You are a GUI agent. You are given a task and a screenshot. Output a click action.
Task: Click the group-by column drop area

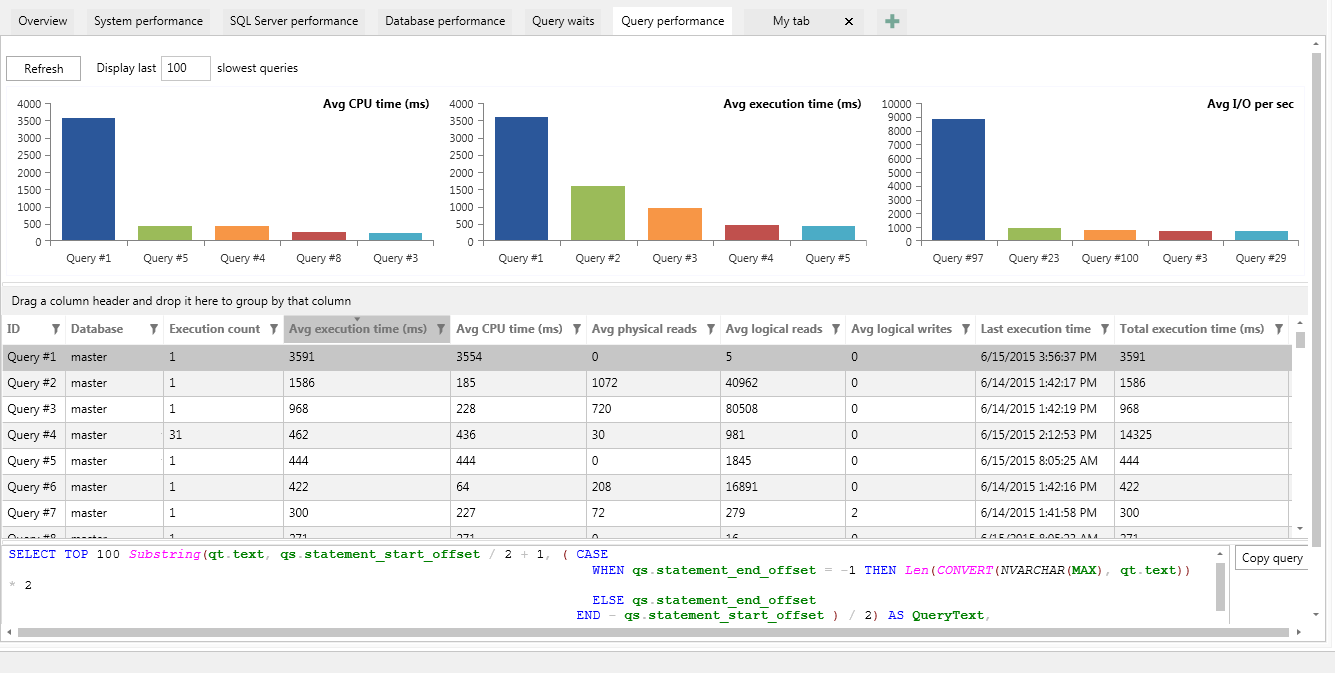(655, 300)
